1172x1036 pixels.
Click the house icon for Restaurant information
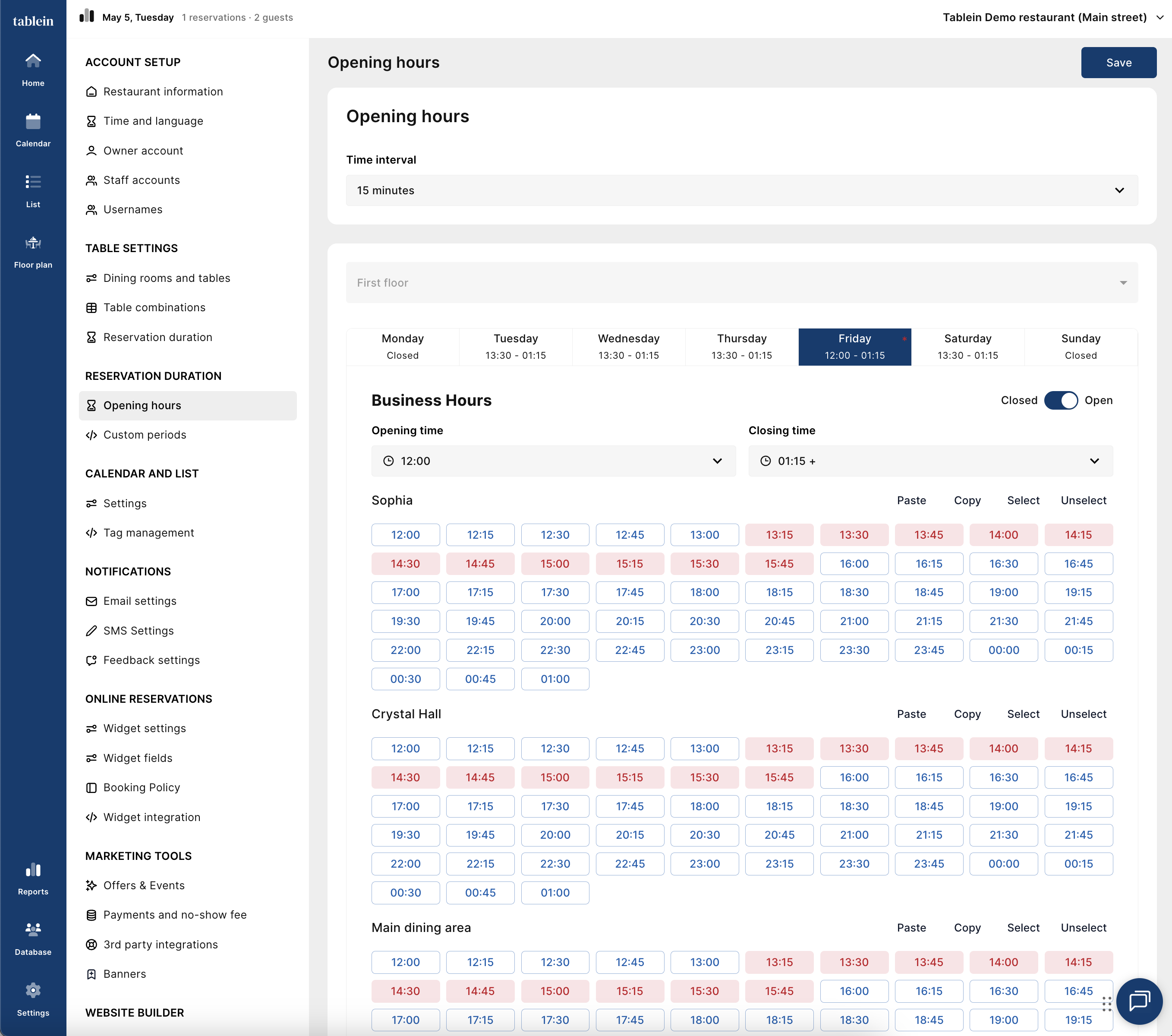coord(91,92)
